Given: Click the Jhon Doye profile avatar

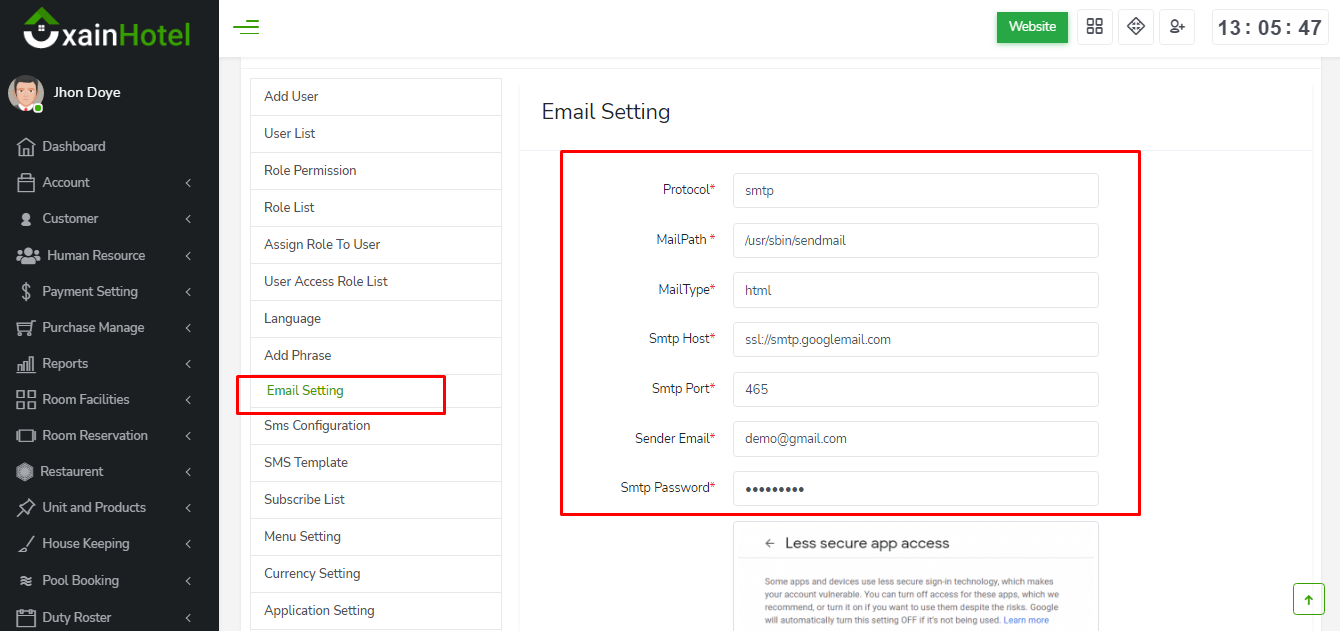Looking at the screenshot, I should coord(25,93).
